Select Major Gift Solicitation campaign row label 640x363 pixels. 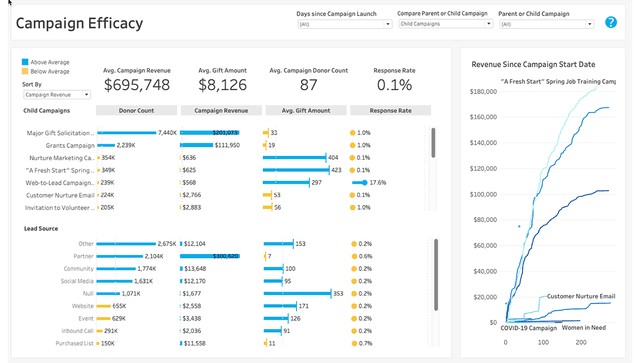click(x=60, y=133)
